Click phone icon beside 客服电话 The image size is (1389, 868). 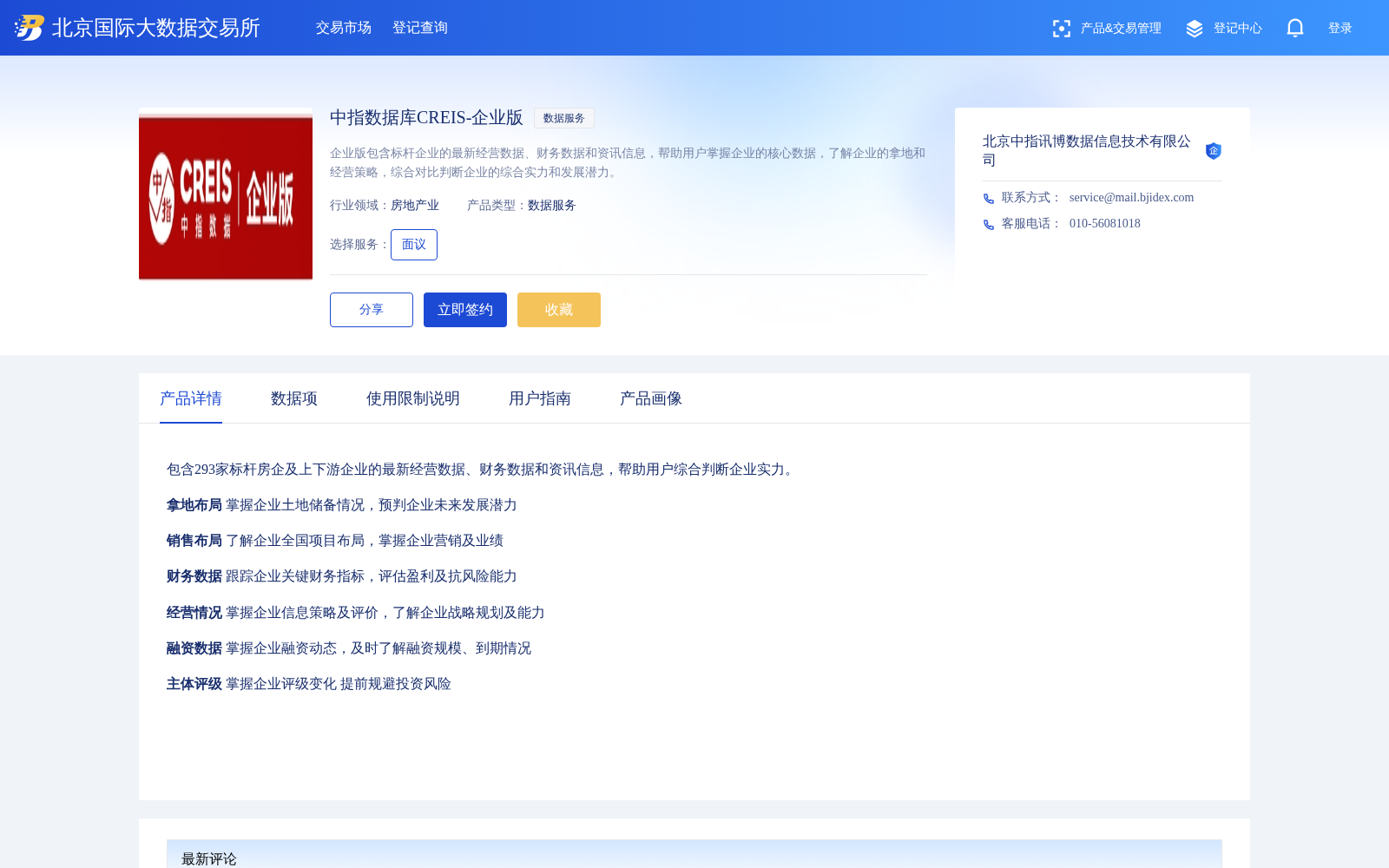tap(989, 225)
